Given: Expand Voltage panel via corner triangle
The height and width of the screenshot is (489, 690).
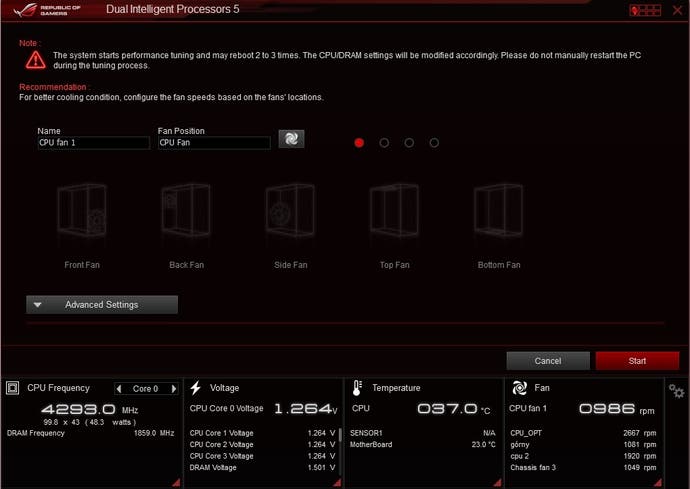Looking at the screenshot, I should click(338, 482).
